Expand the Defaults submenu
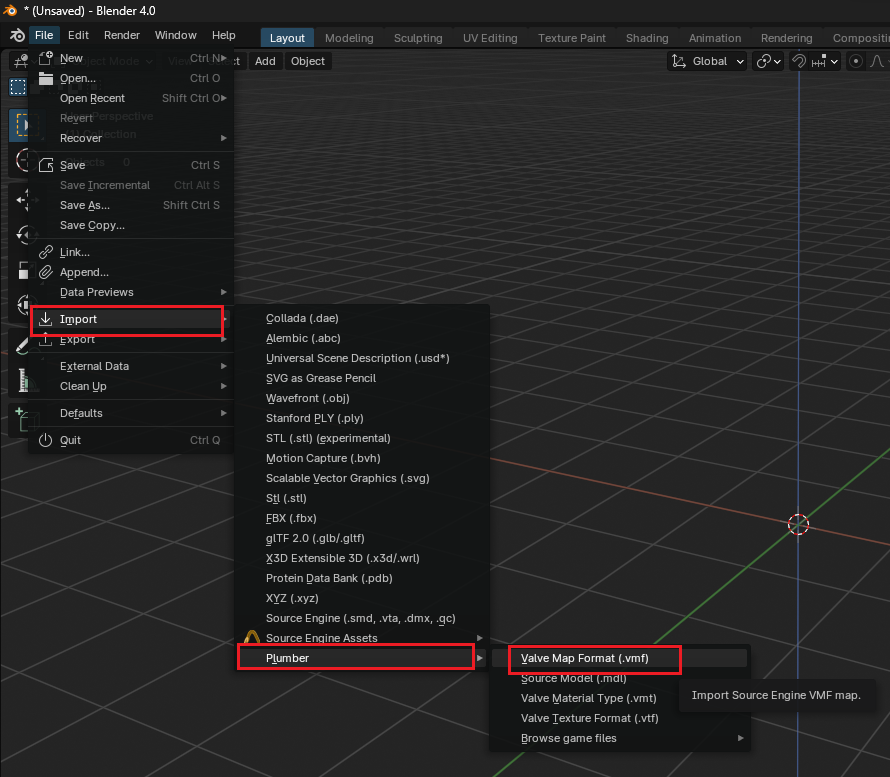This screenshot has height=777, width=890. click(131, 413)
